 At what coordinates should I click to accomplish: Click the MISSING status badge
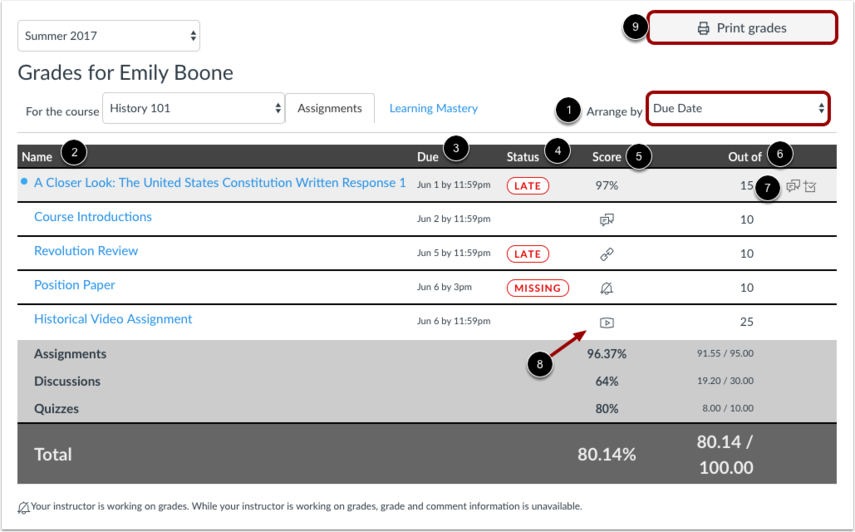coord(537,288)
